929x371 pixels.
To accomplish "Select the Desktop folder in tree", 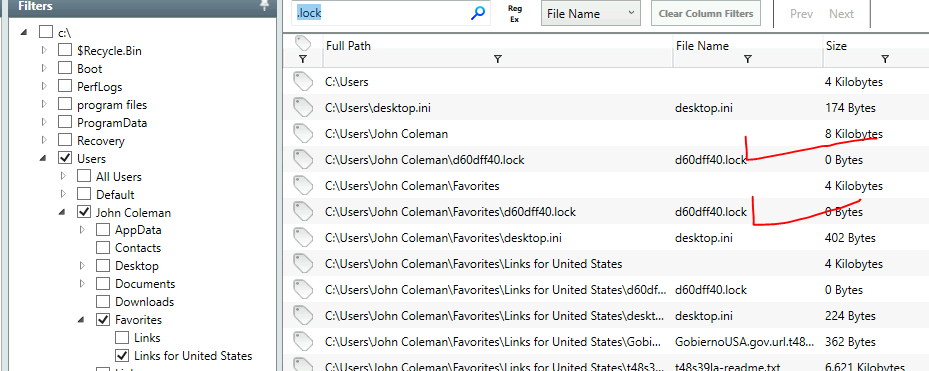I will click(x=137, y=266).
